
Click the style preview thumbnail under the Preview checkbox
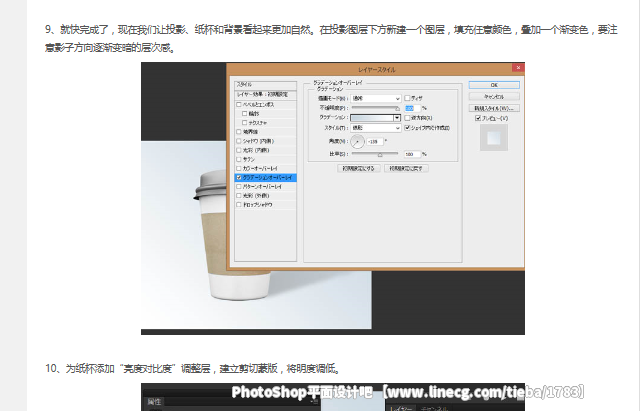pyautogui.click(x=493, y=139)
